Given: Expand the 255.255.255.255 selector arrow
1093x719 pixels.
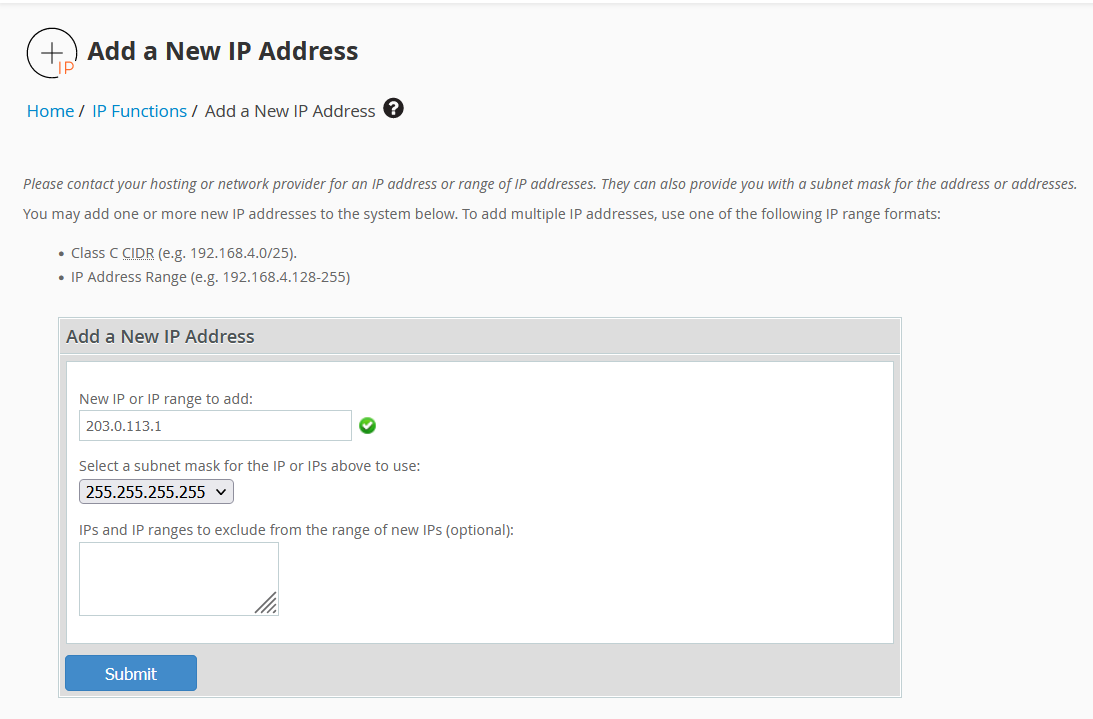Looking at the screenshot, I should tap(221, 491).
